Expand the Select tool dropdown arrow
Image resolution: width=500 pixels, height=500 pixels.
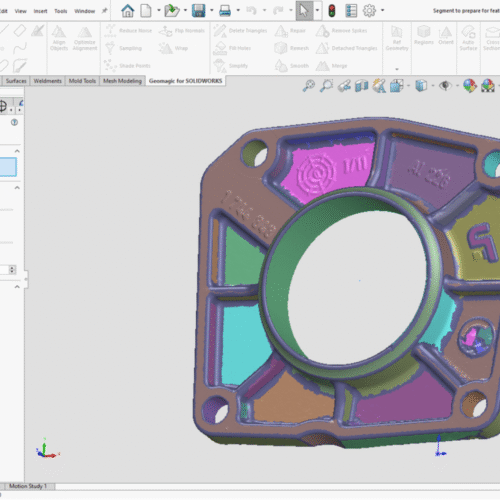317,10
